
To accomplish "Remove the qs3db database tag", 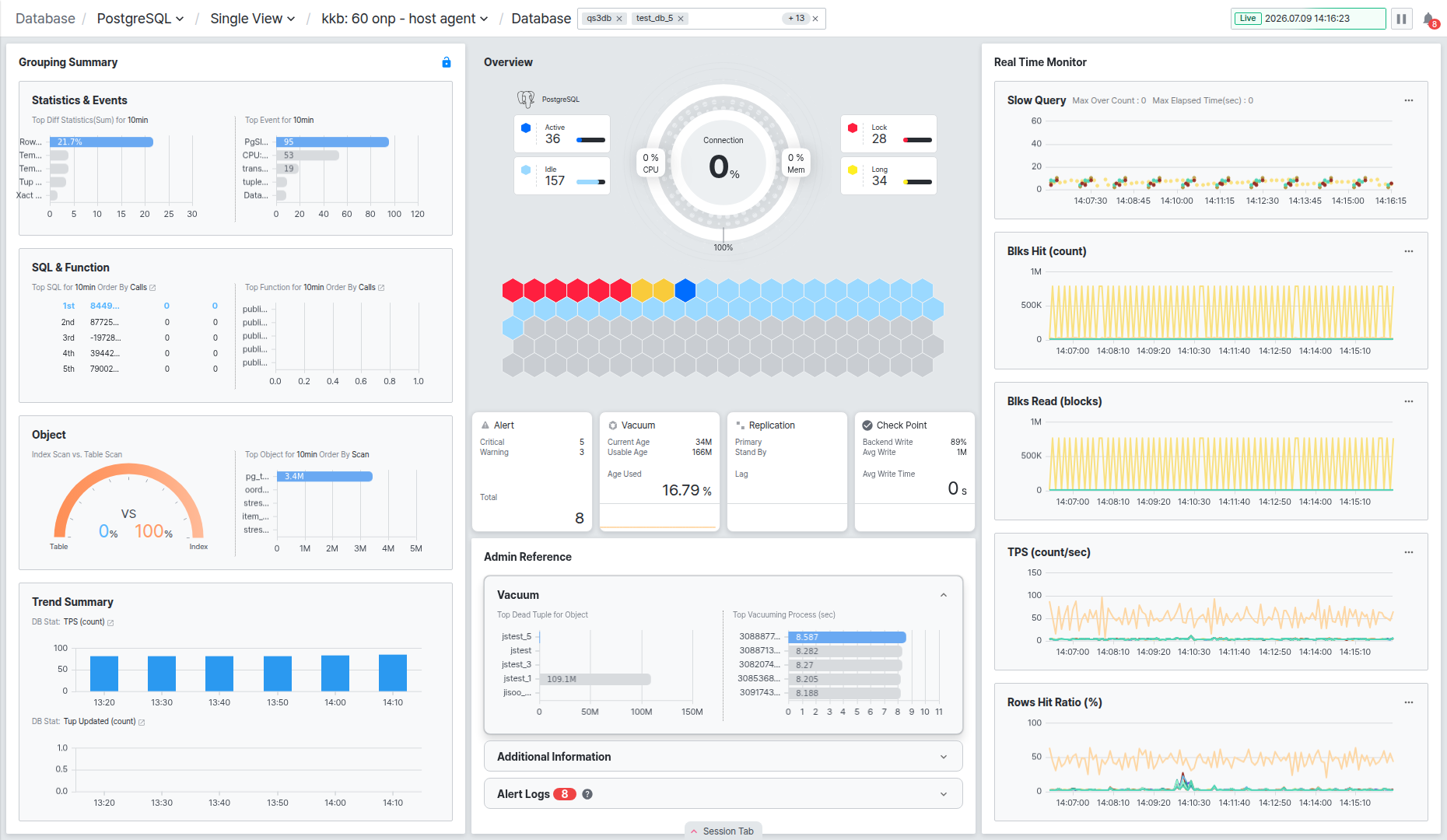I will point(619,19).
